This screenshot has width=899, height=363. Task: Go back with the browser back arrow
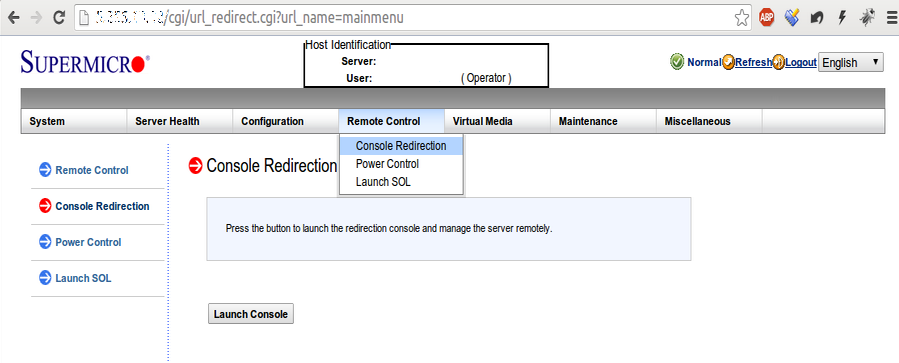pos(13,18)
